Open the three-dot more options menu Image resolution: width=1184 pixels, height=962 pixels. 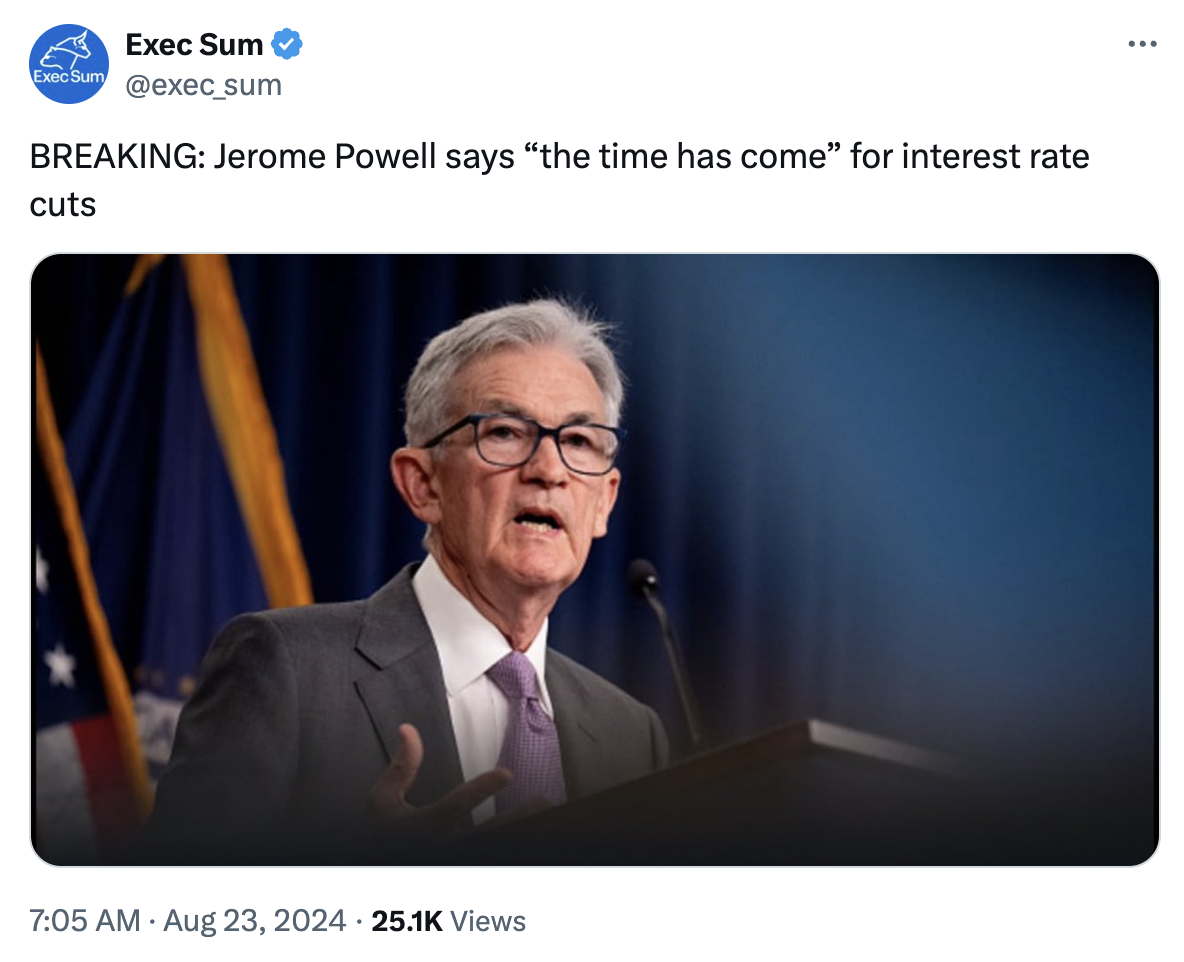[1142, 44]
